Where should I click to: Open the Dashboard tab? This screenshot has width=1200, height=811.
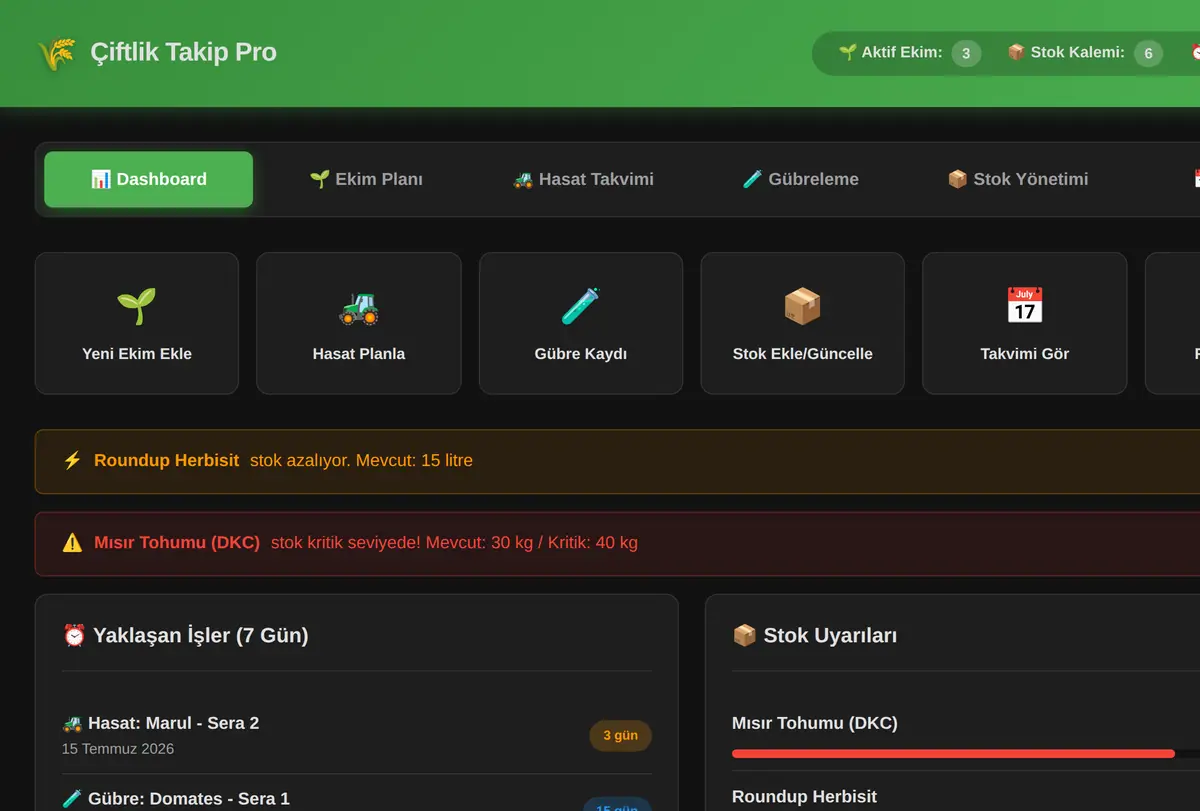click(149, 179)
